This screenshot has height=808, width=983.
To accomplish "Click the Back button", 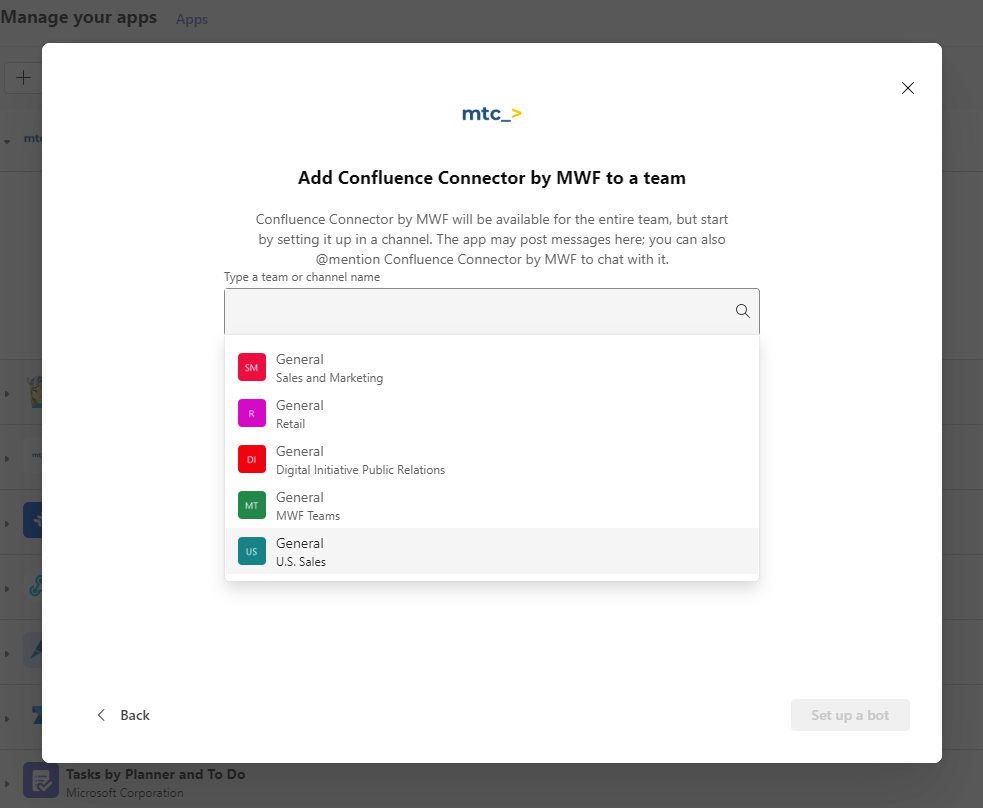I will [124, 715].
